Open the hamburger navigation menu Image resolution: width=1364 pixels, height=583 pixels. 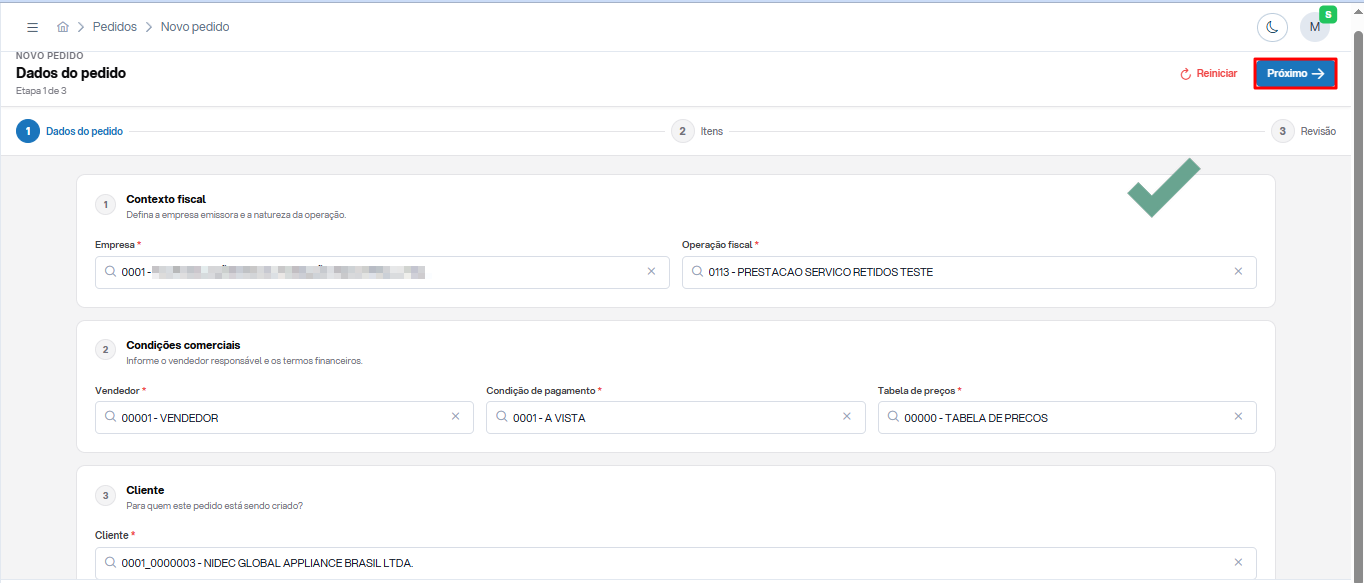(33, 27)
